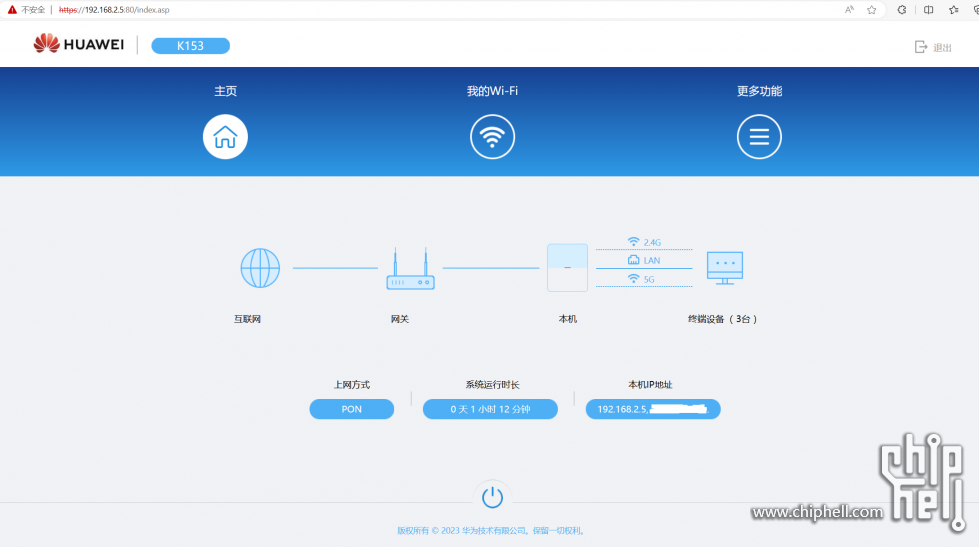Click the 上网方式 label

352,385
